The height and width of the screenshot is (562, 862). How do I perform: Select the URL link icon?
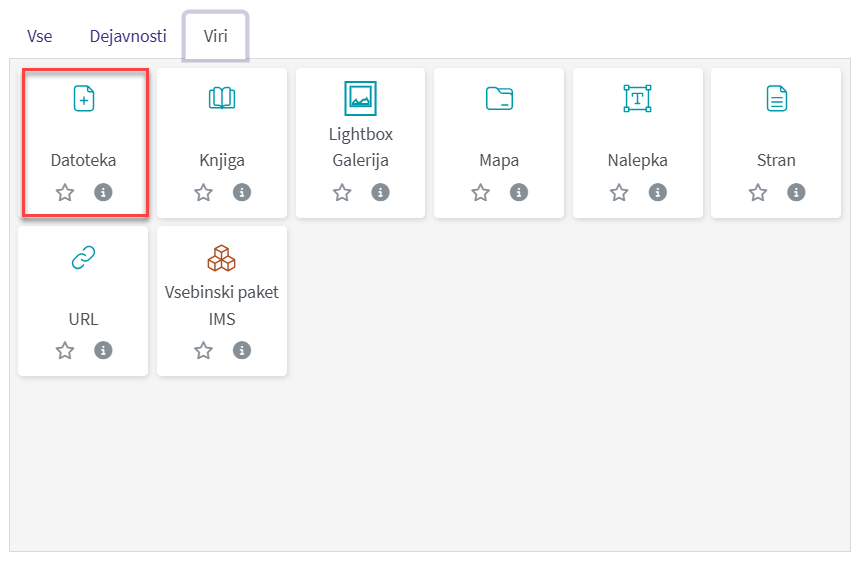click(x=84, y=258)
